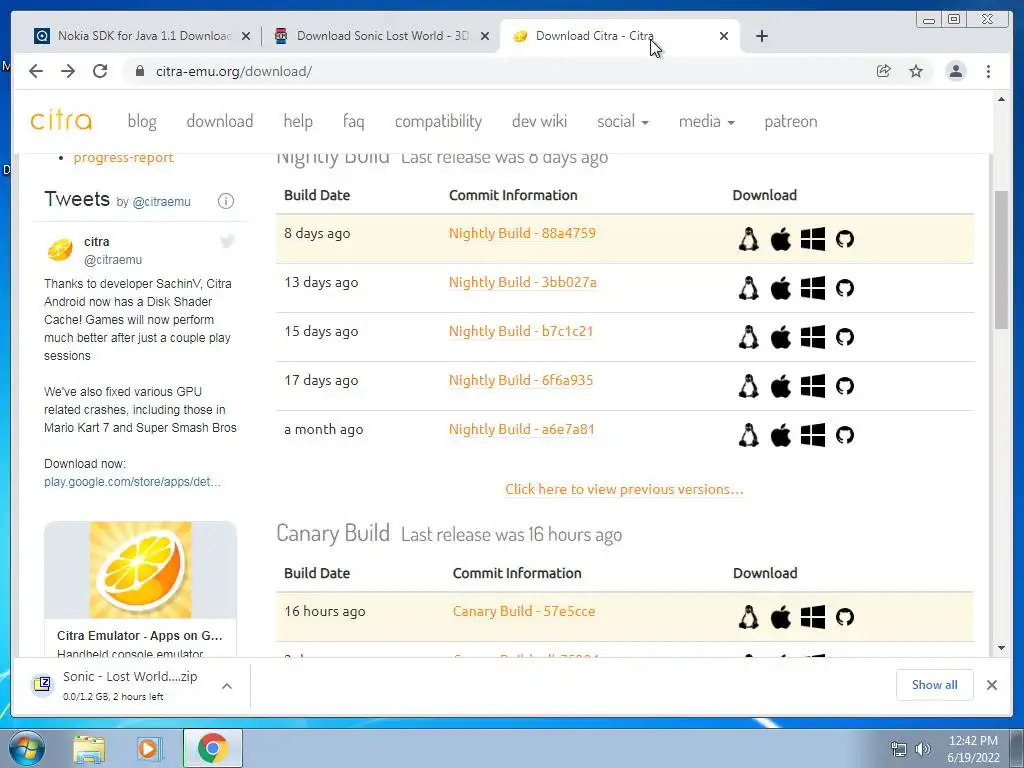Image resolution: width=1024 pixels, height=768 pixels.
Task: Download macOS build for Nightly 6f6a935
Action: tap(780, 386)
